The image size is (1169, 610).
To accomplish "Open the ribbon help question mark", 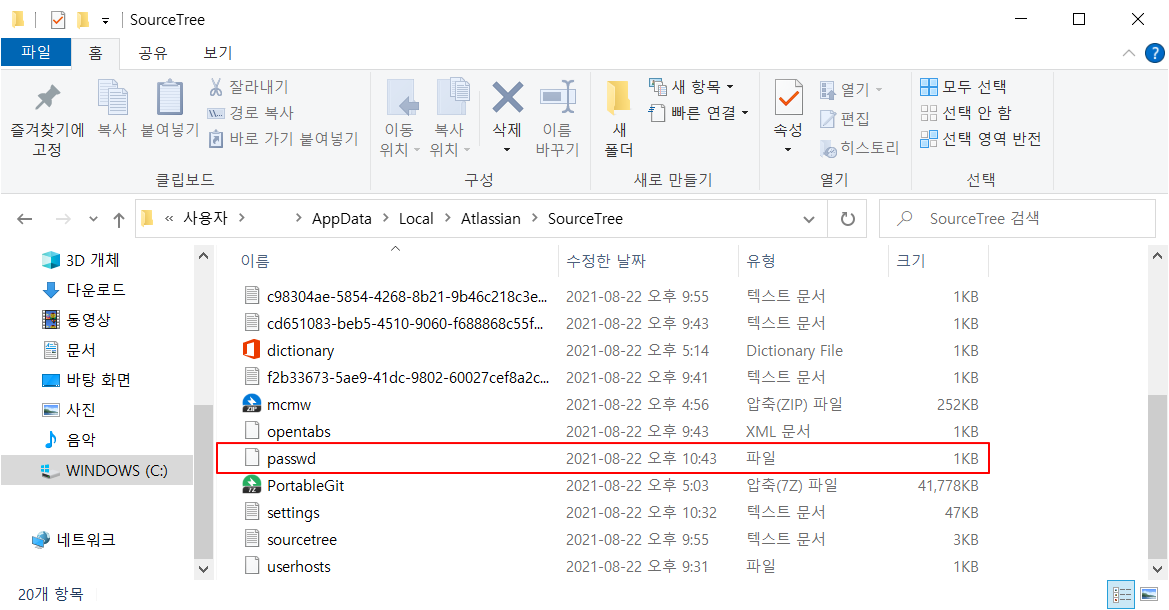I will [1154, 53].
